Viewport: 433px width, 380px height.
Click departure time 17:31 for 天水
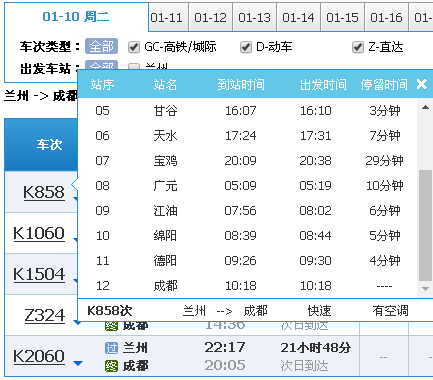click(x=315, y=136)
